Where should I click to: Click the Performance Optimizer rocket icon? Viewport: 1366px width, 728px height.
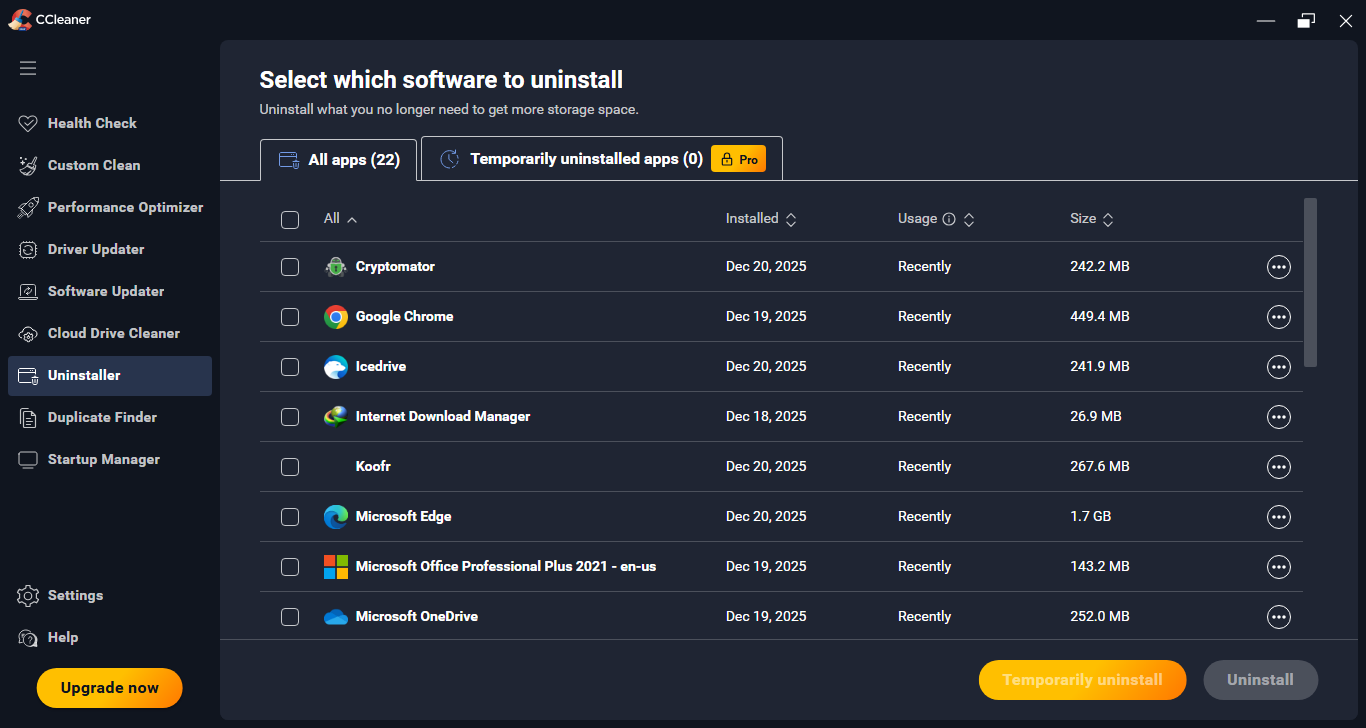tap(28, 208)
